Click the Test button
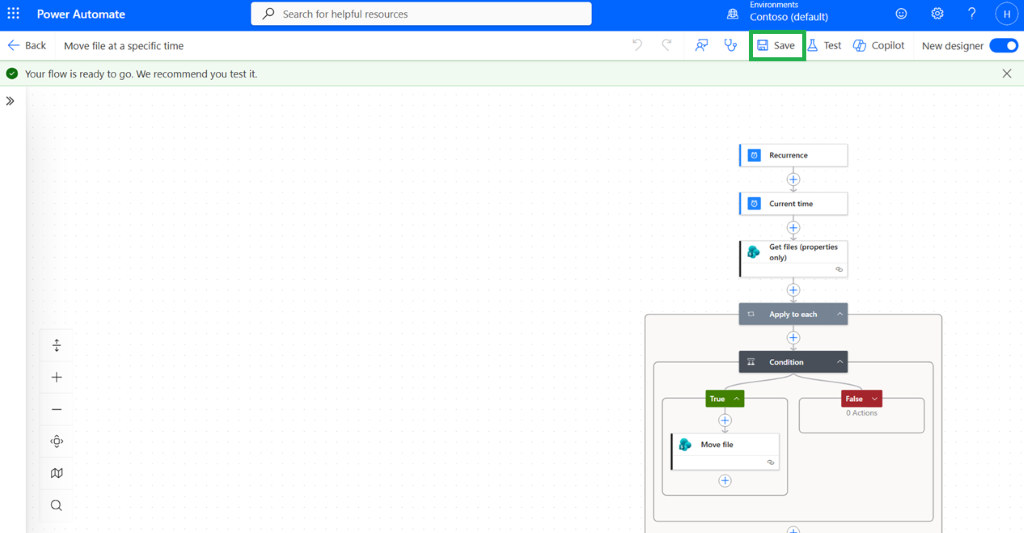Image resolution: width=1024 pixels, height=533 pixels. tap(824, 46)
